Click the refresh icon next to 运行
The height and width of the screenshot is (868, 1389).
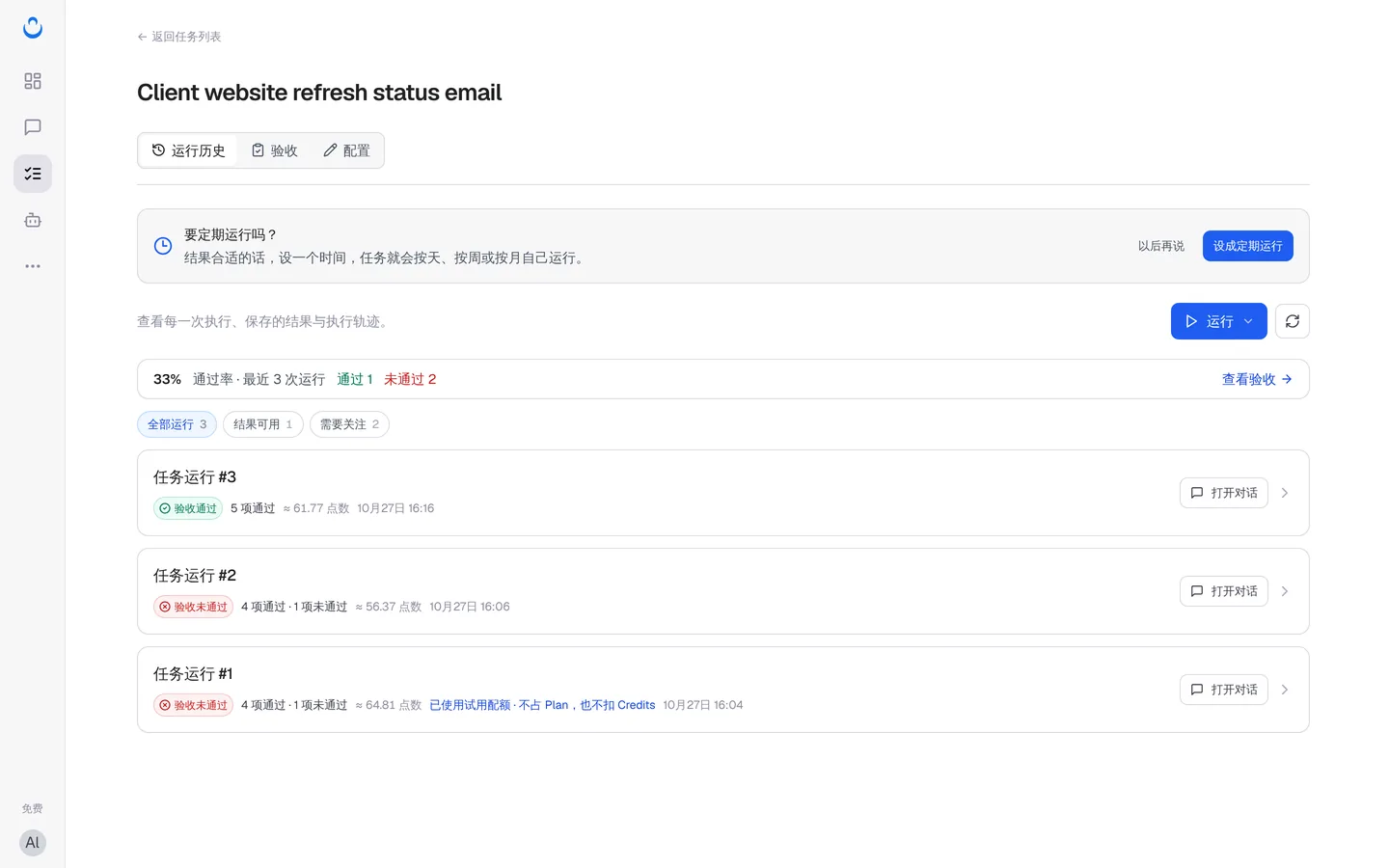1293,321
